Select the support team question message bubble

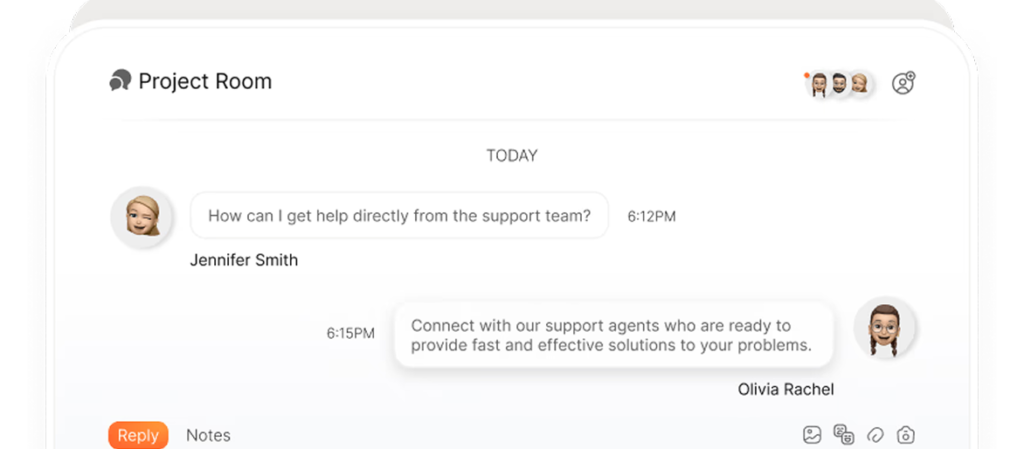(x=399, y=215)
